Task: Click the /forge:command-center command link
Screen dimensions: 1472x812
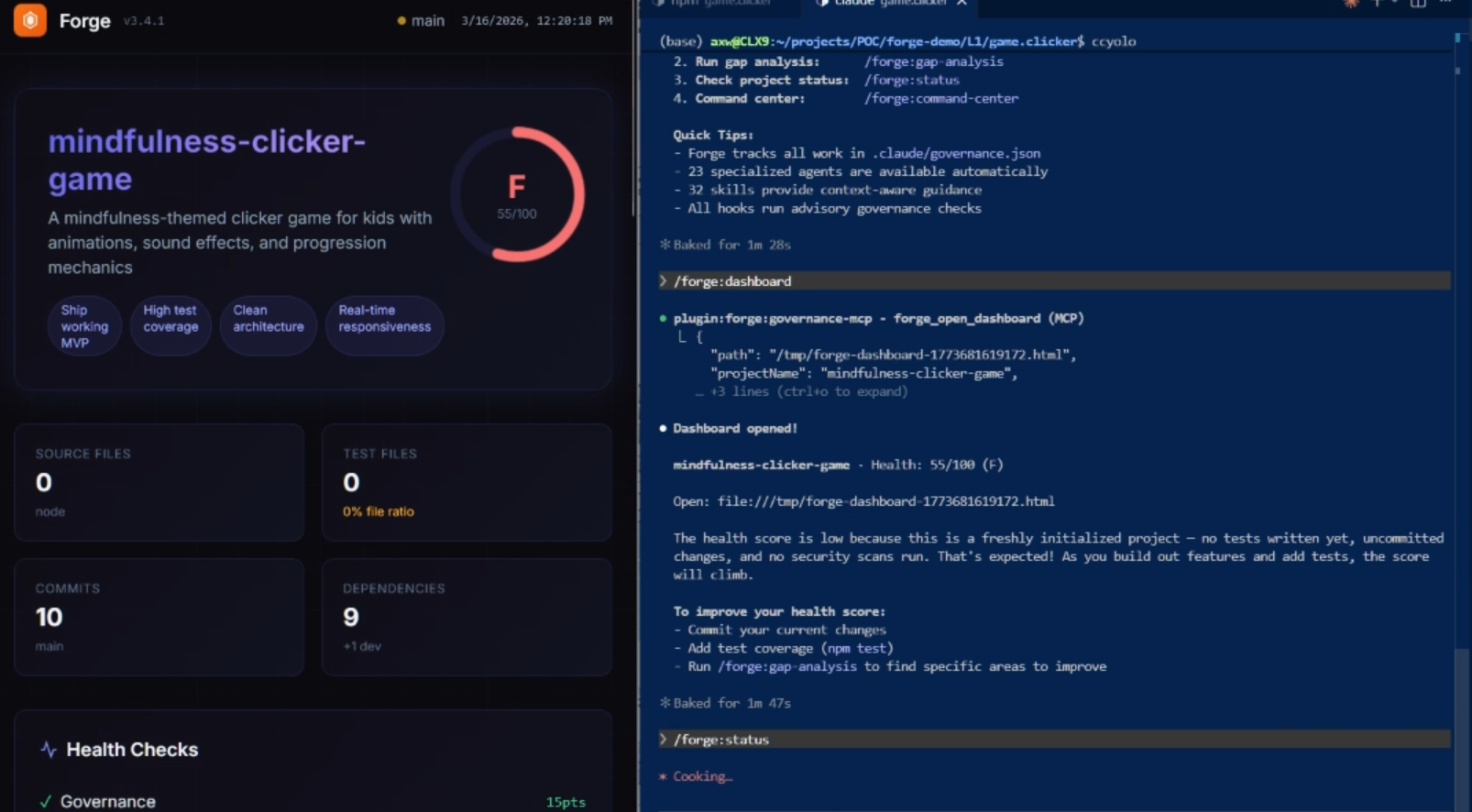Action: [x=940, y=98]
